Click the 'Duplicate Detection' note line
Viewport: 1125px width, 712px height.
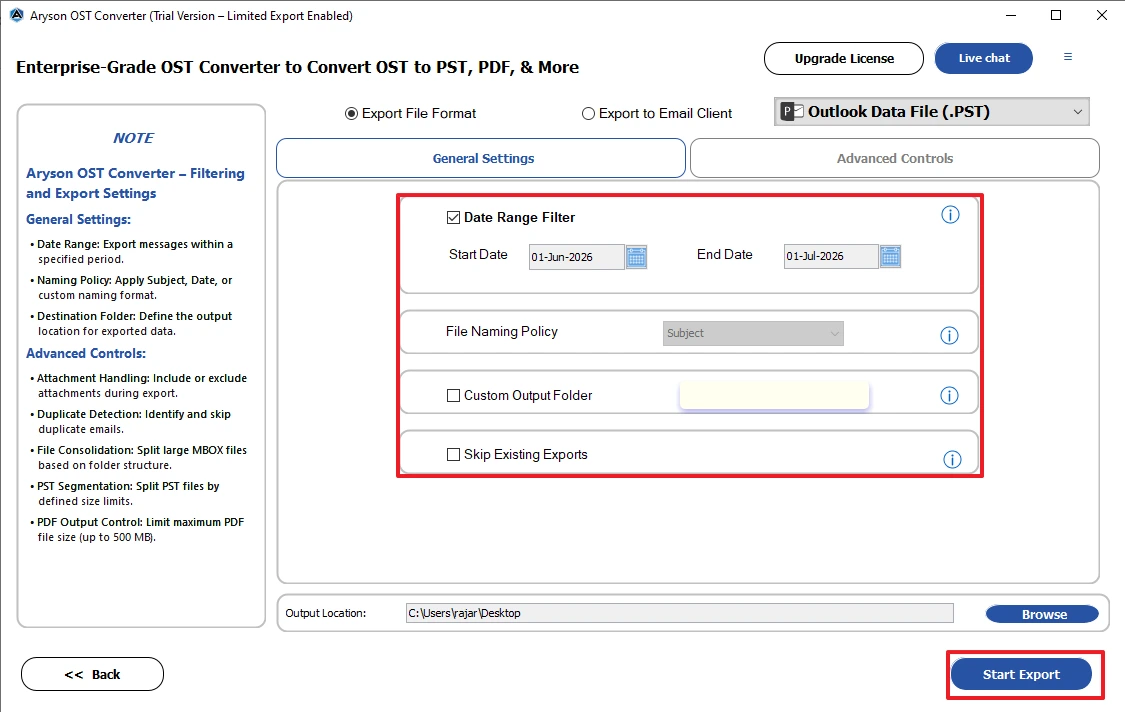click(133, 421)
